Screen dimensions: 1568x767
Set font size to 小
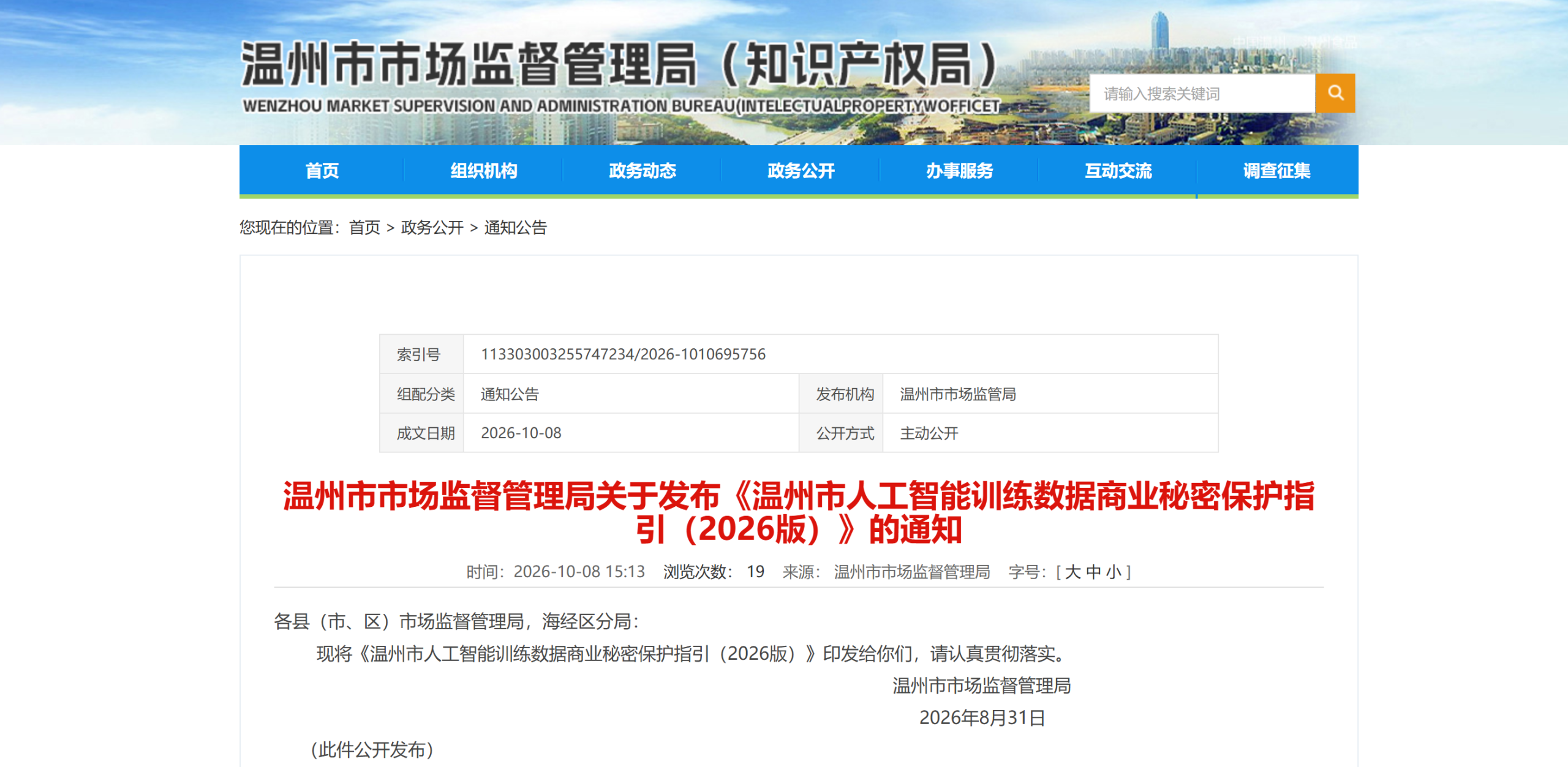(1114, 572)
